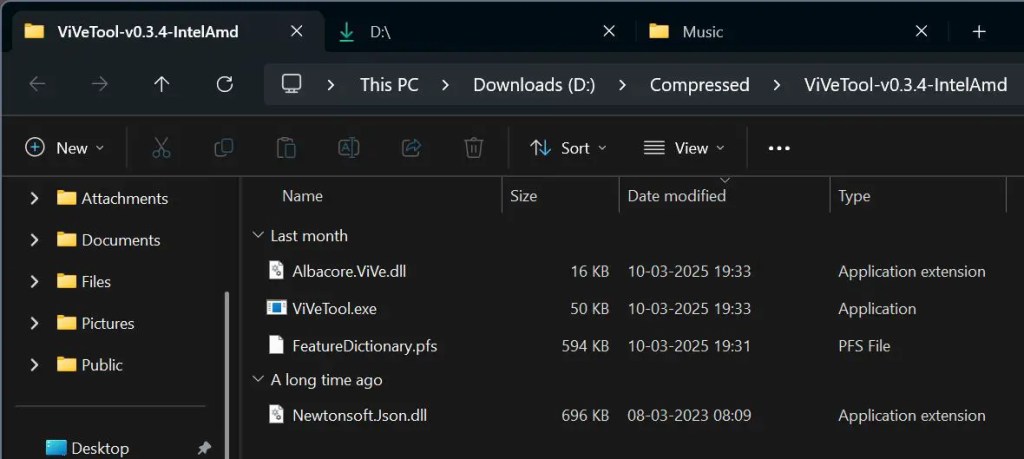
Task: Select the ViVeTool.exe file name
Action: click(x=334, y=308)
